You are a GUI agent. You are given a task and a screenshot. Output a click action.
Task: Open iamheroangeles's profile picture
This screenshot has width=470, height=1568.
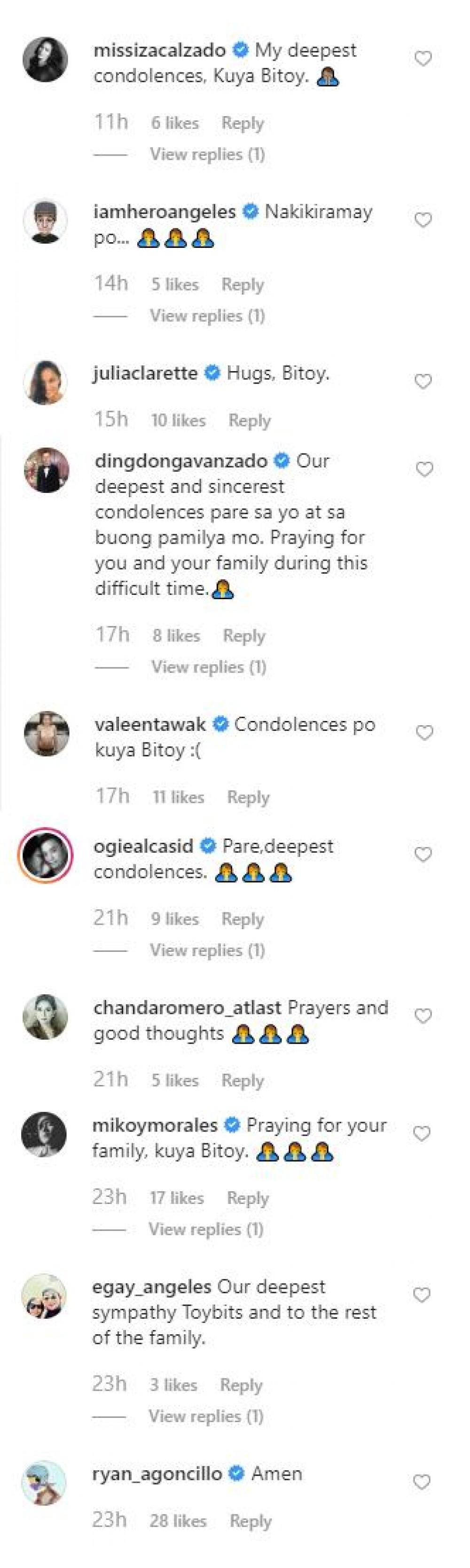point(45,221)
